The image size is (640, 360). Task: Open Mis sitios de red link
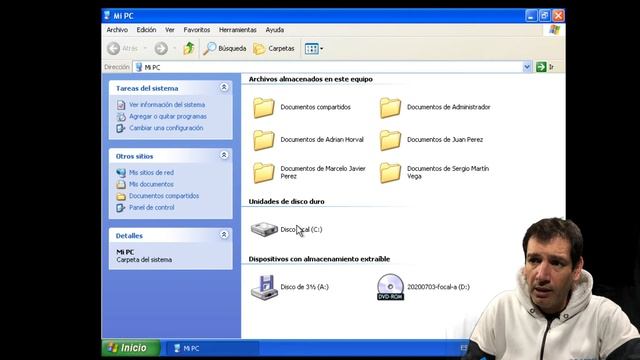tap(151, 173)
